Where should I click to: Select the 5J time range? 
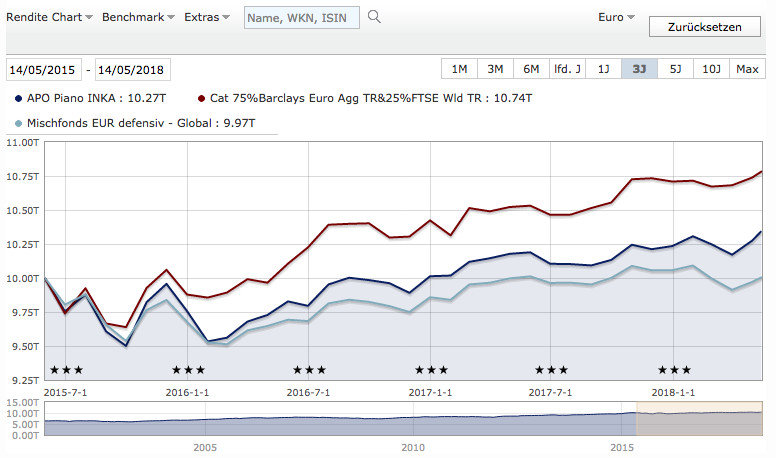(676, 69)
